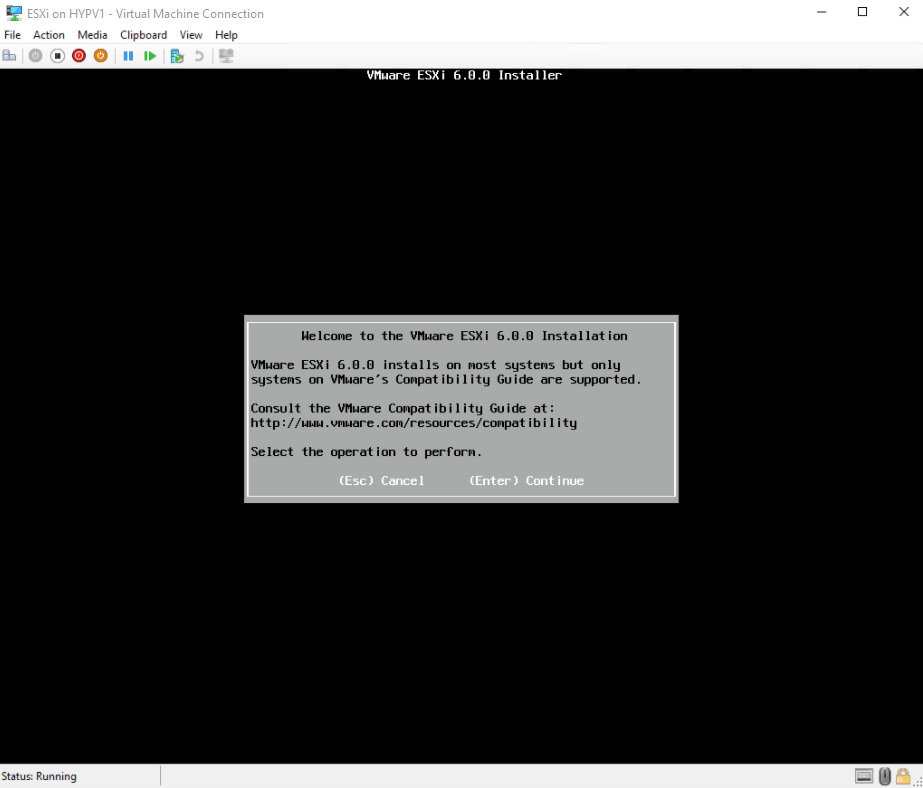Reset the VM with the green play icon
The height and width of the screenshot is (788, 923).
tap(150, 56)
